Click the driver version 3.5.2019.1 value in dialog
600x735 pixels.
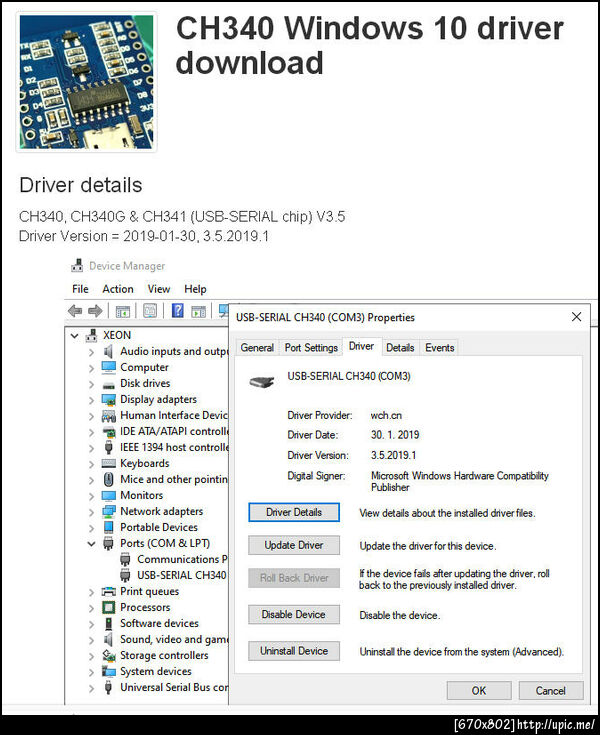(x=393, y=455)
